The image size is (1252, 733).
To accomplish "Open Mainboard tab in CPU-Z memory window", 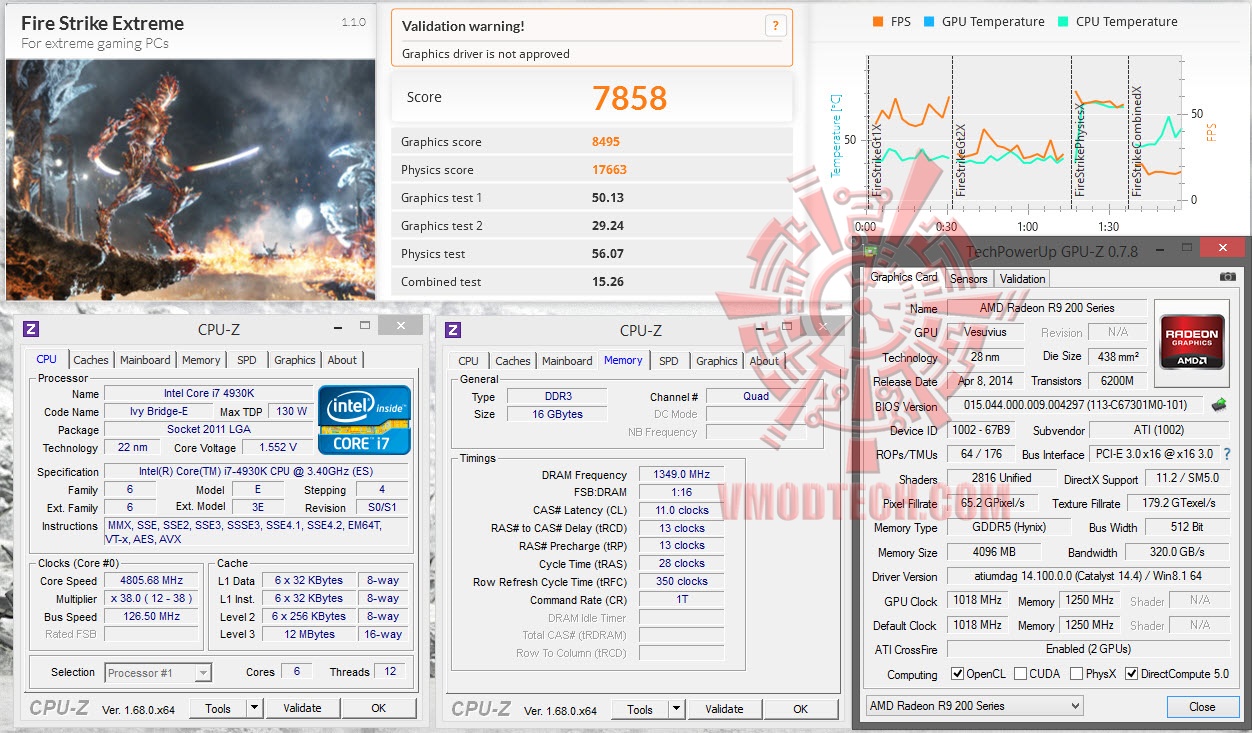I will point(567,361).
